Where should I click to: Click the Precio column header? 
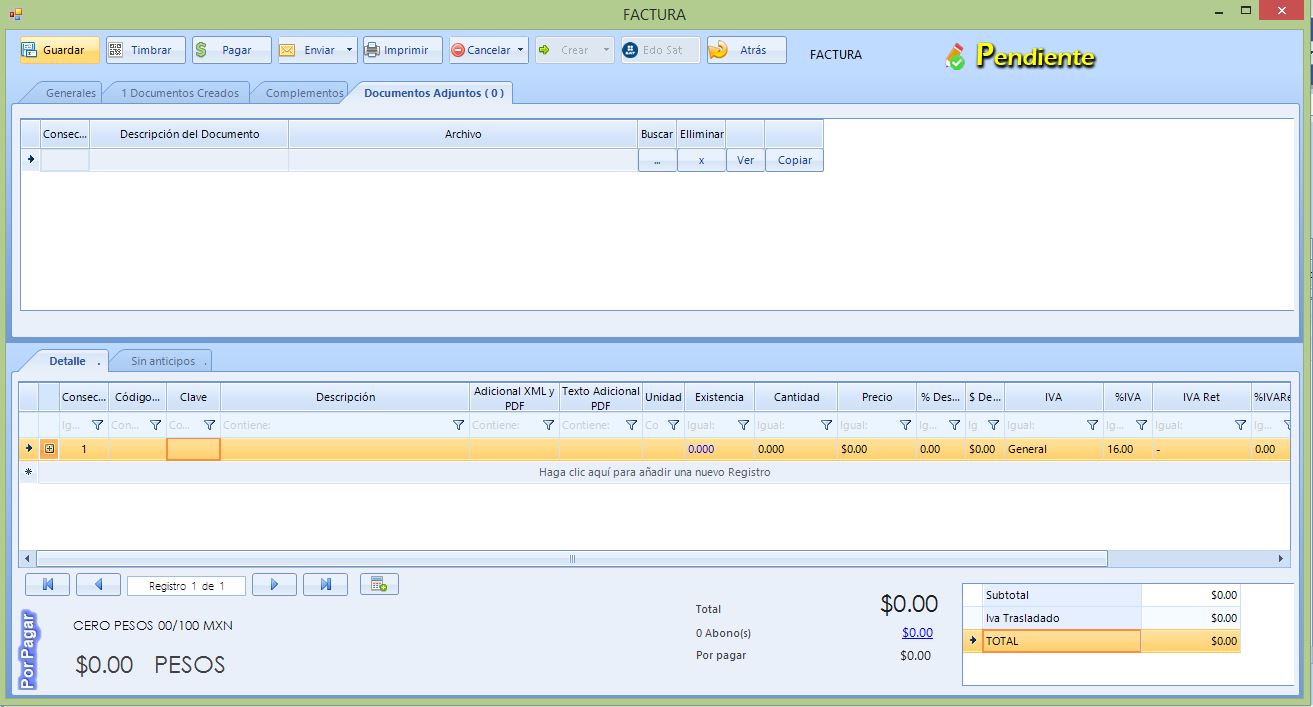(877, 397)
